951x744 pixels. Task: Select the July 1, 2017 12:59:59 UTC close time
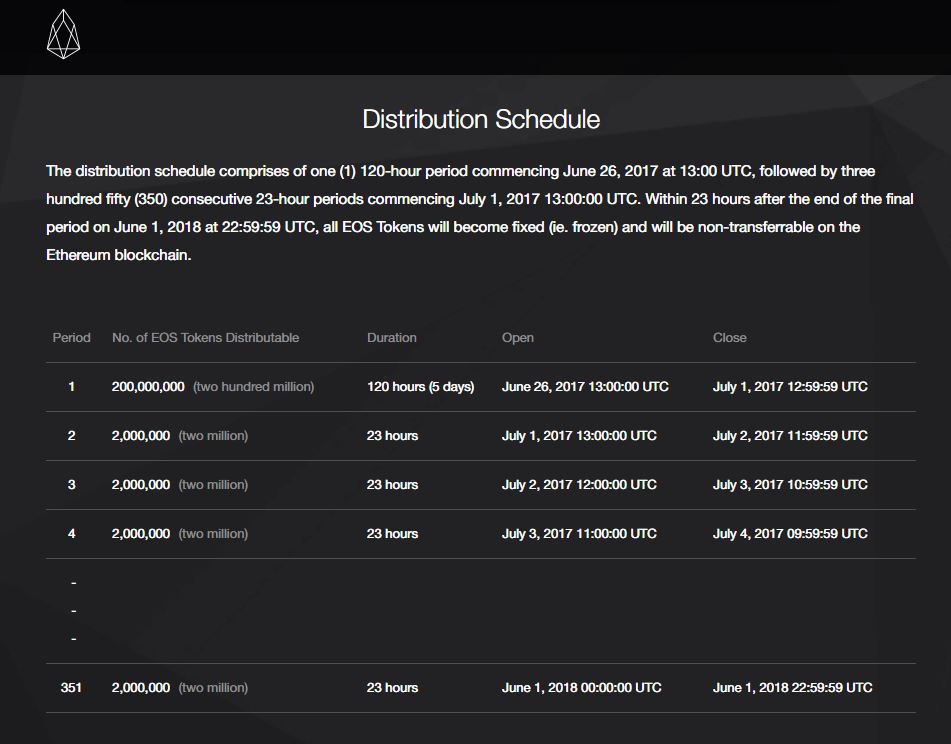[790, 387]
